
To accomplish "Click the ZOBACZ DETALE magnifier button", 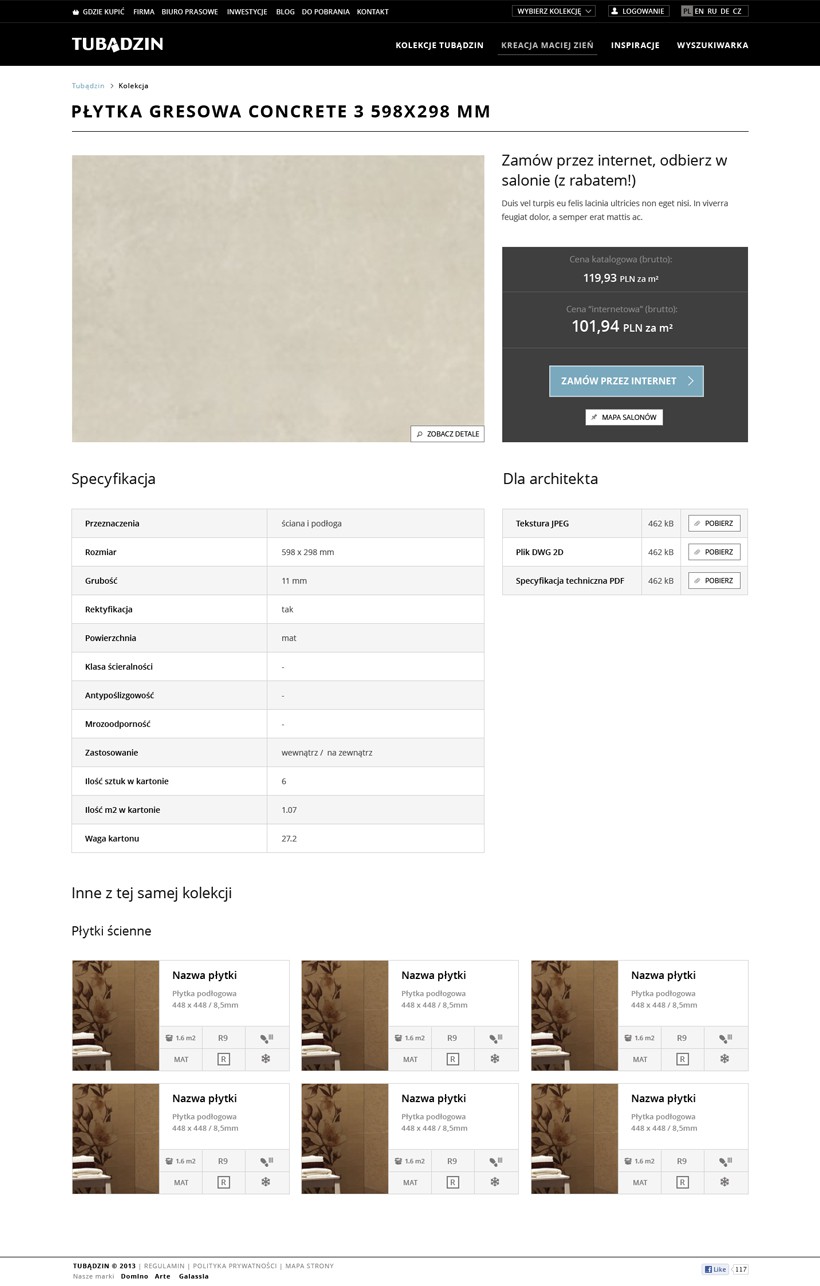I will point(447,434).
